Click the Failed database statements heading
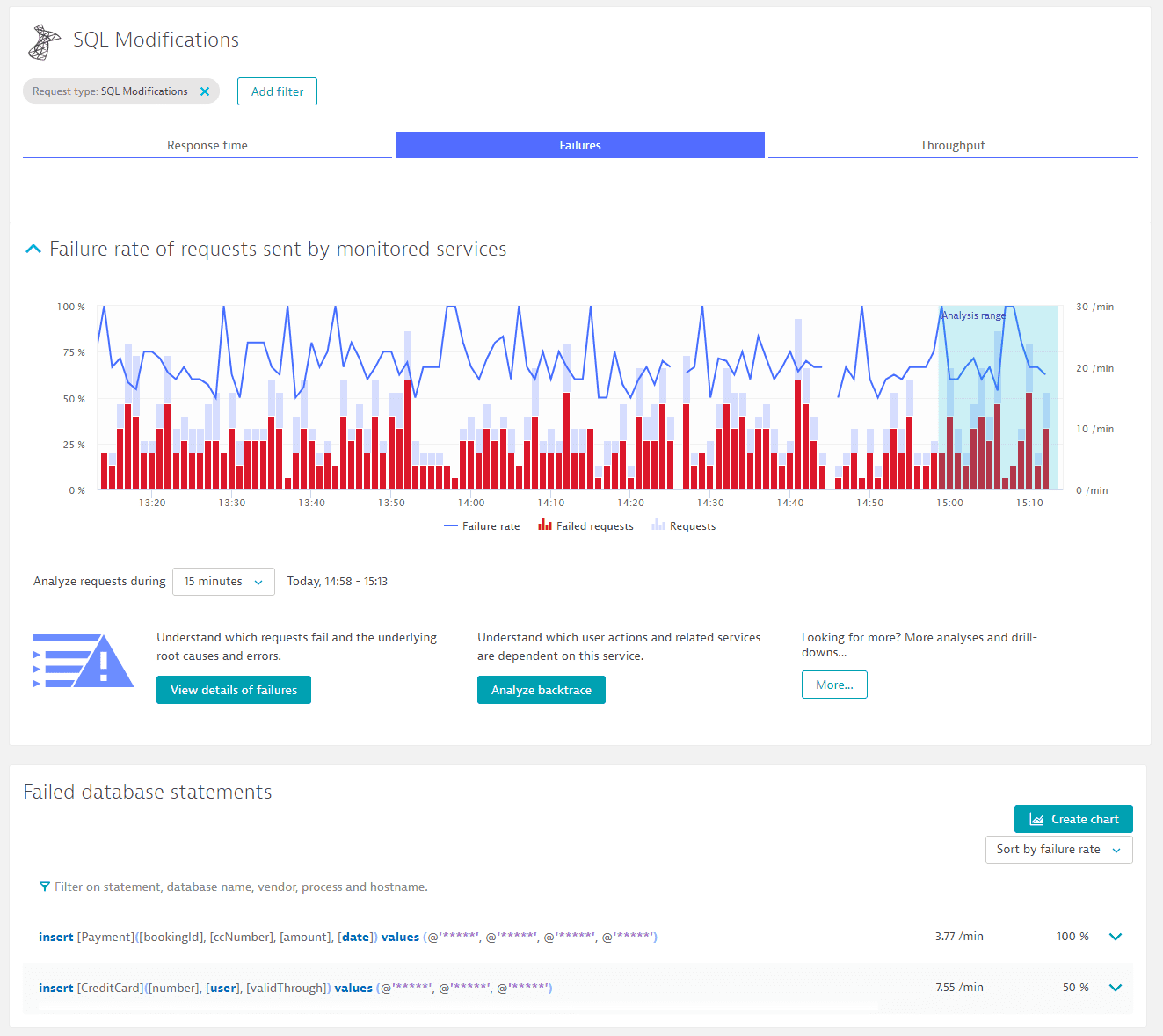1163x1036 pixels. (148, 792)
